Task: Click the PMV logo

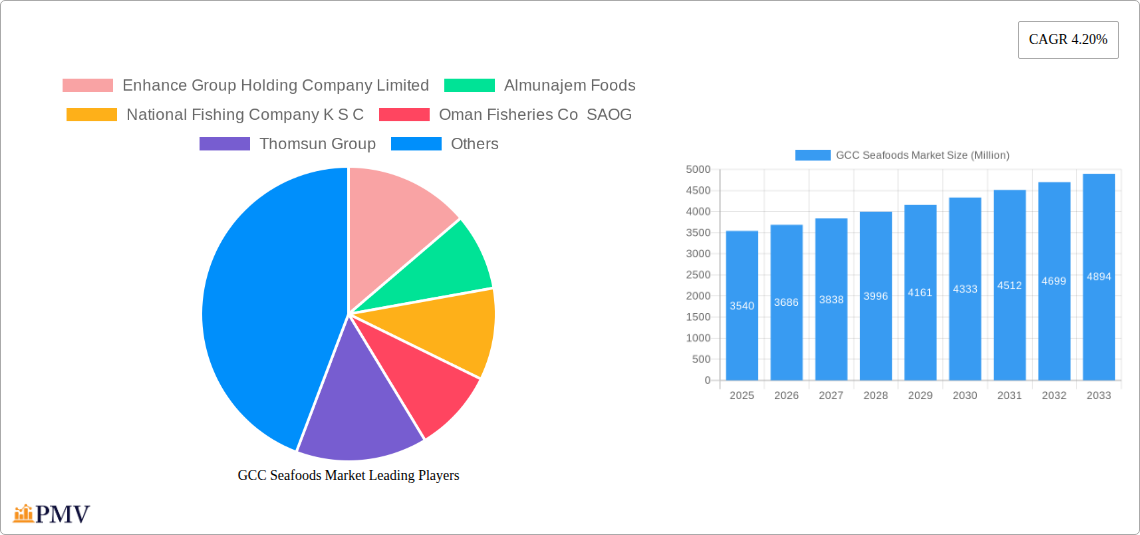Action: (x=52, y=514)
